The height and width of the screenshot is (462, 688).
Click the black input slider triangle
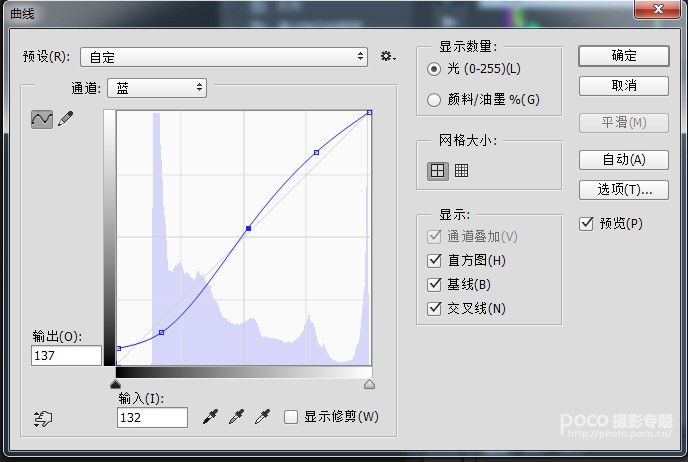pyautogui.click(x=115, y=384)
